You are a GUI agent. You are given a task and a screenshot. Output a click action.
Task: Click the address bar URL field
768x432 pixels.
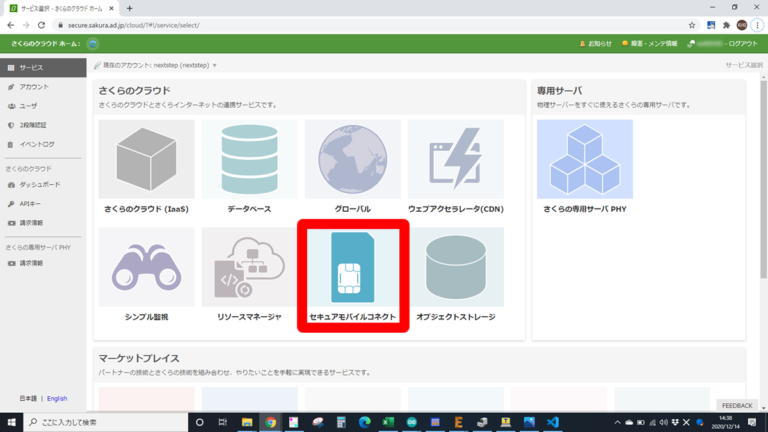pos(372,25)
